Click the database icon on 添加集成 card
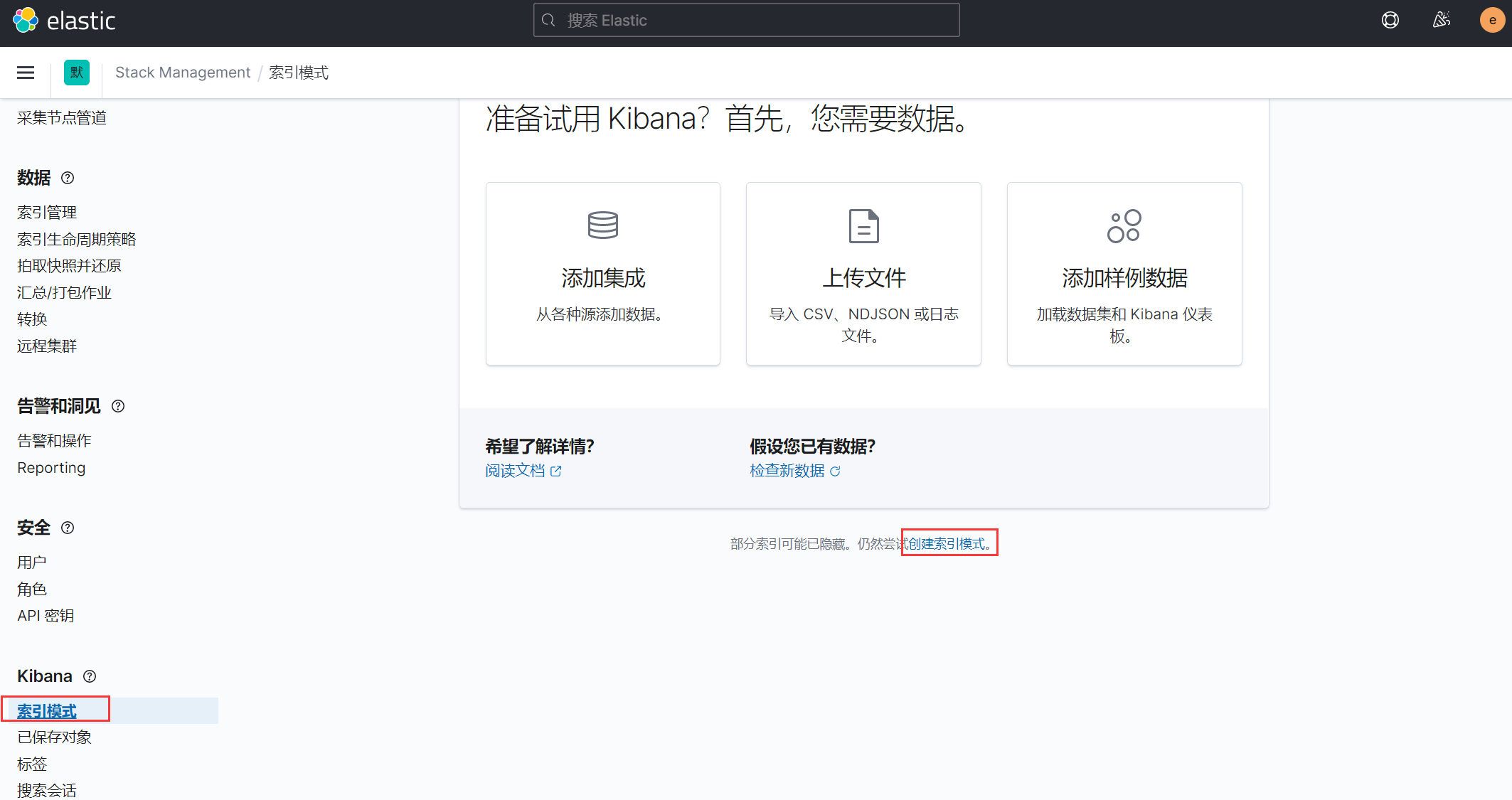The width and height of the screenshot is (1512, 800). (x=603, y=225)
